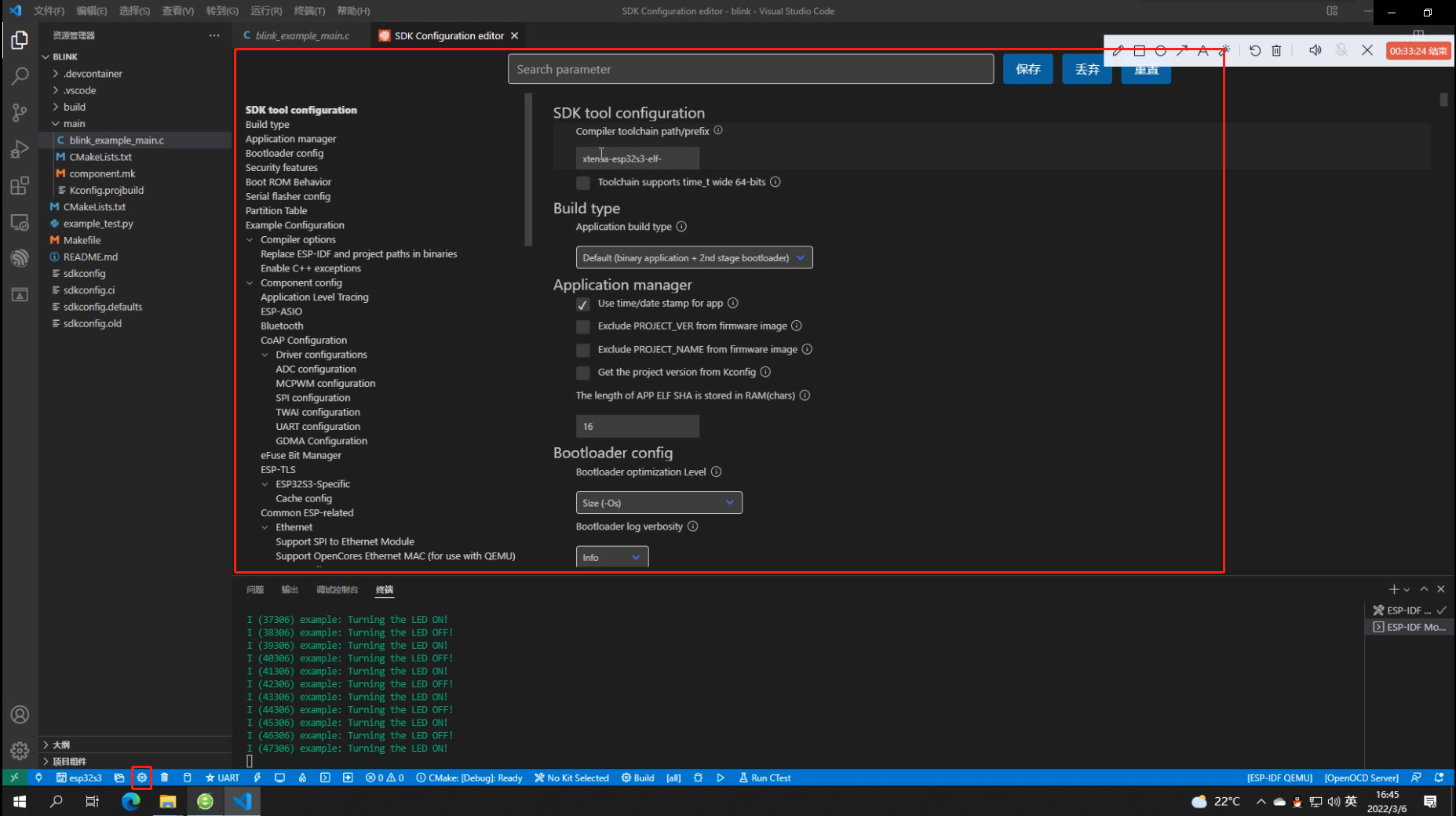Click Run CTest in status bar
Image resolution: width=1456 pixels, height=816 pixels.
tap(765, 778)
